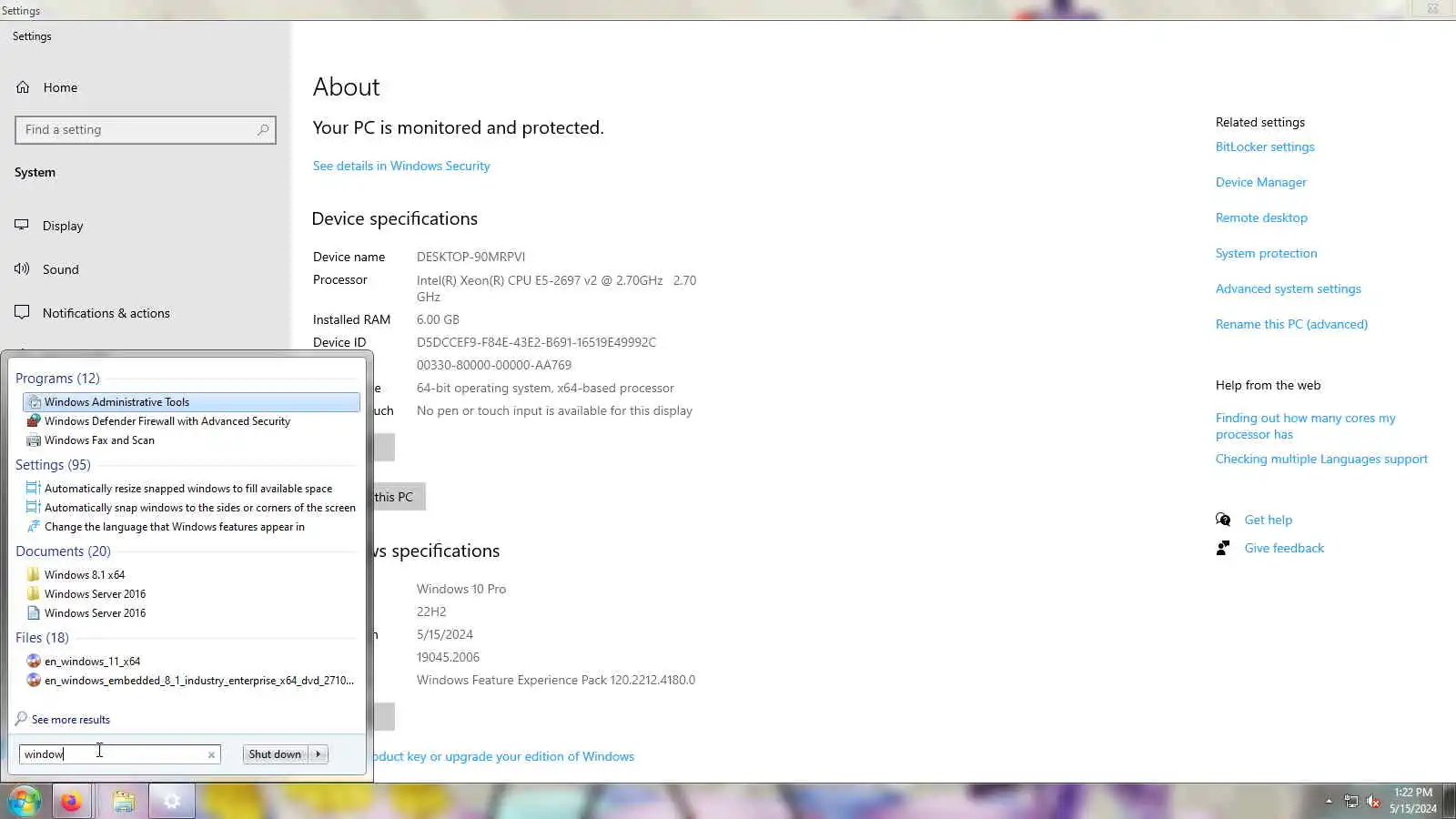This screenshot has width=1456, height=819.
Task: Click the Notifications & actions icon
Action: coord(22,312)
